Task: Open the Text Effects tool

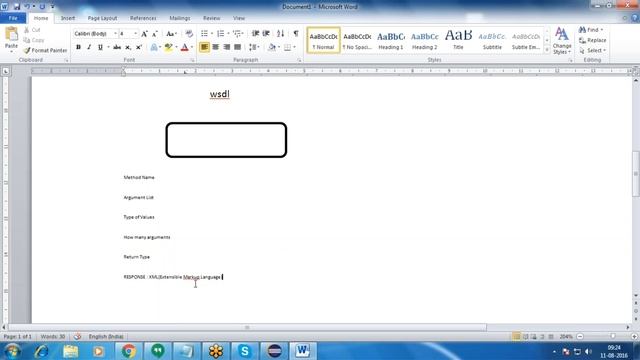Action: [x=154, y=47]
